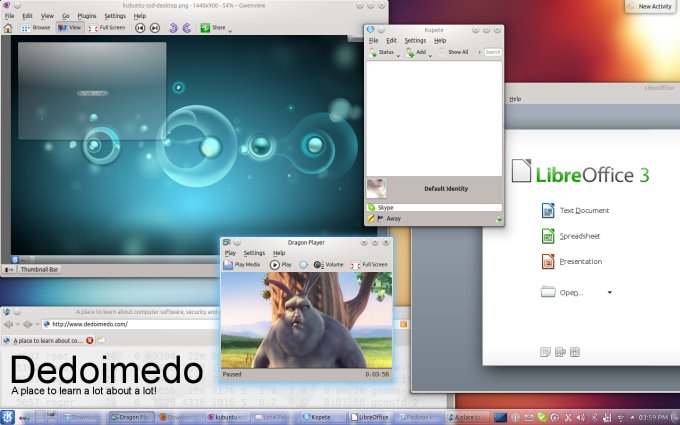Open Dragon Player Settings menu

click(254, 253)
